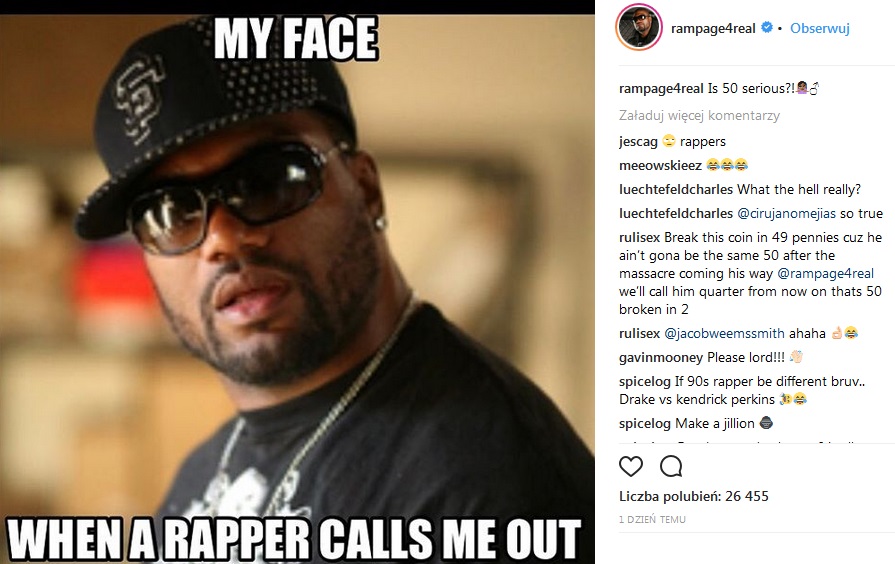View likes via Liczba polubień: 26 455

pyautogui.click(x=694, y=496)
